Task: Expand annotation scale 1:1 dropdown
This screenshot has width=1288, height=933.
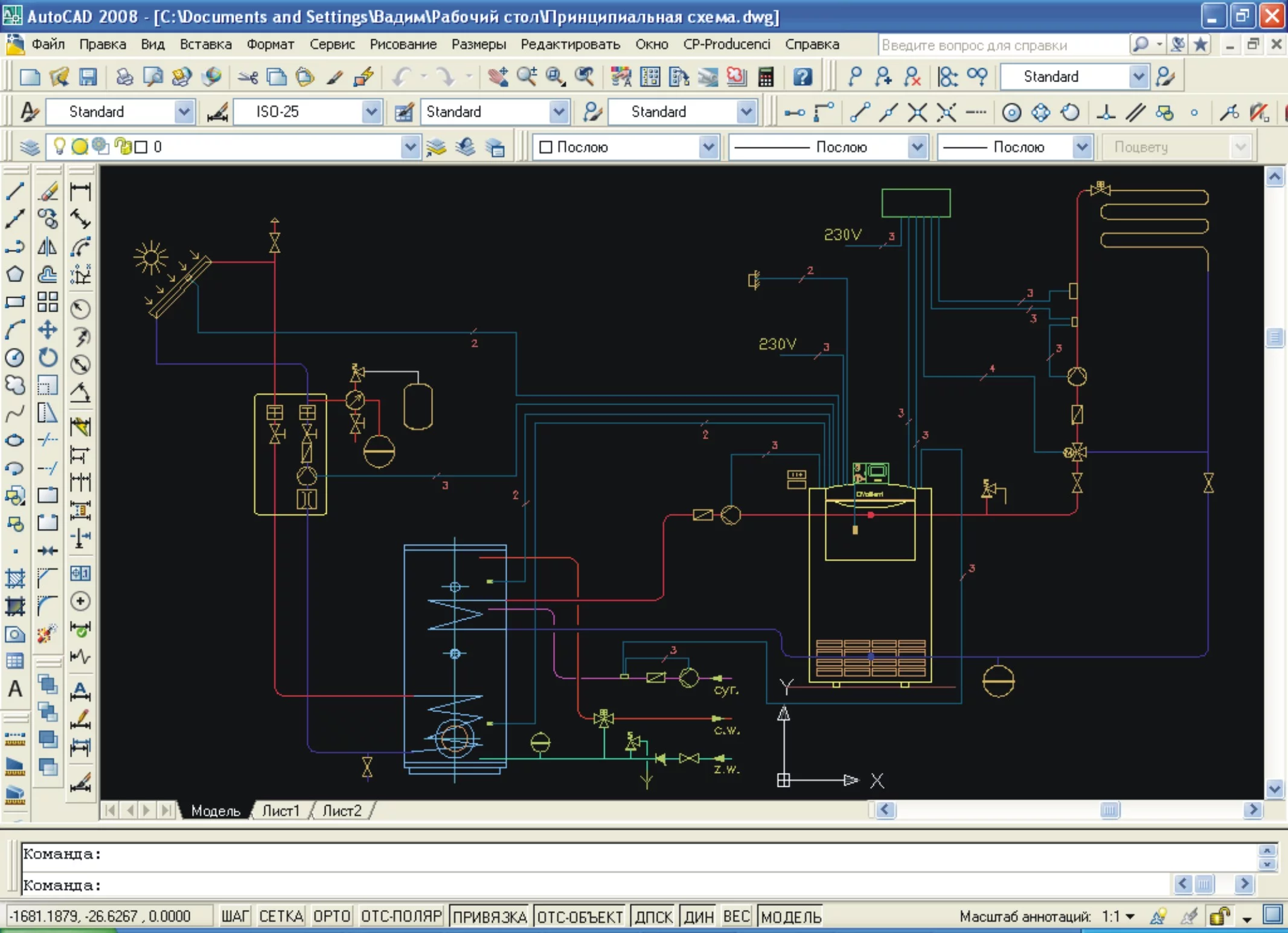Action: click(x=1130, y=916)
